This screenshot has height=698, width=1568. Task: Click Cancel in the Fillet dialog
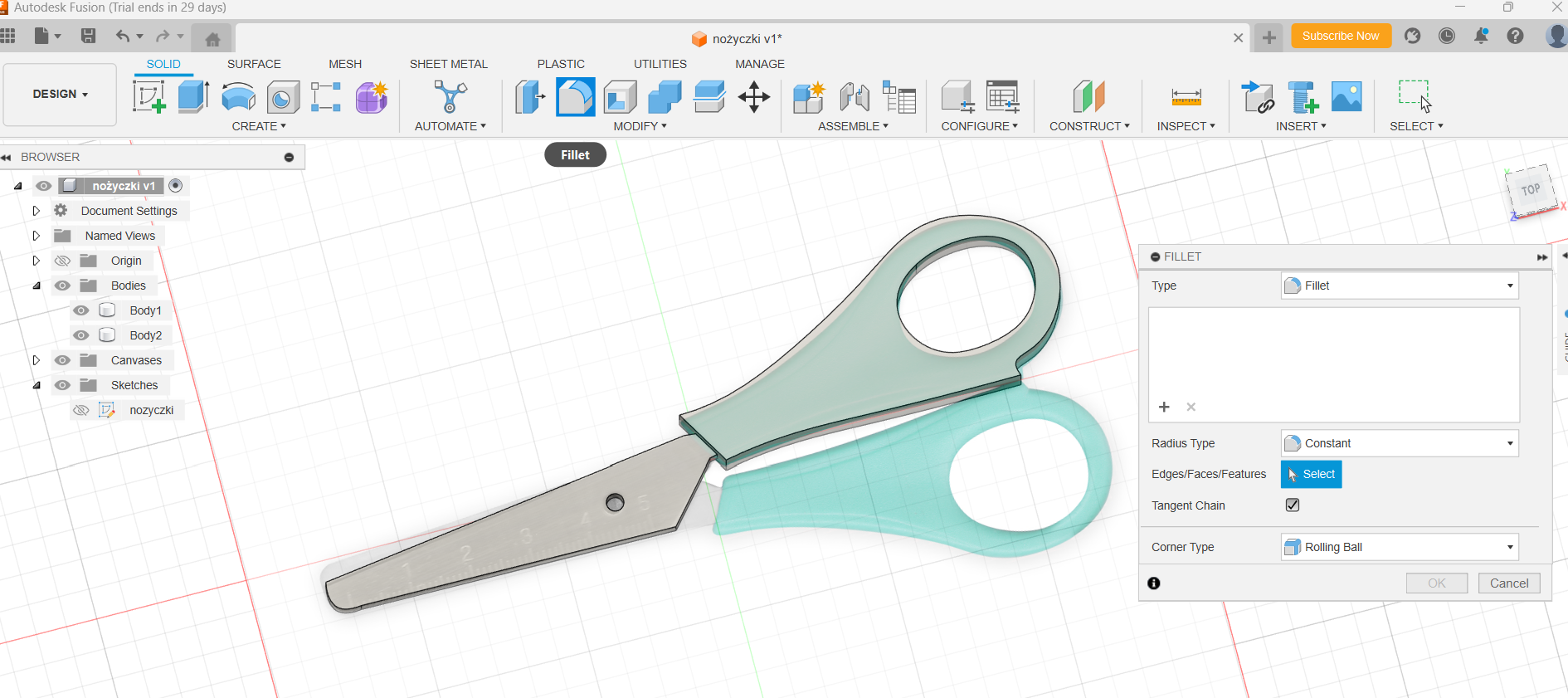point(1509,583)
